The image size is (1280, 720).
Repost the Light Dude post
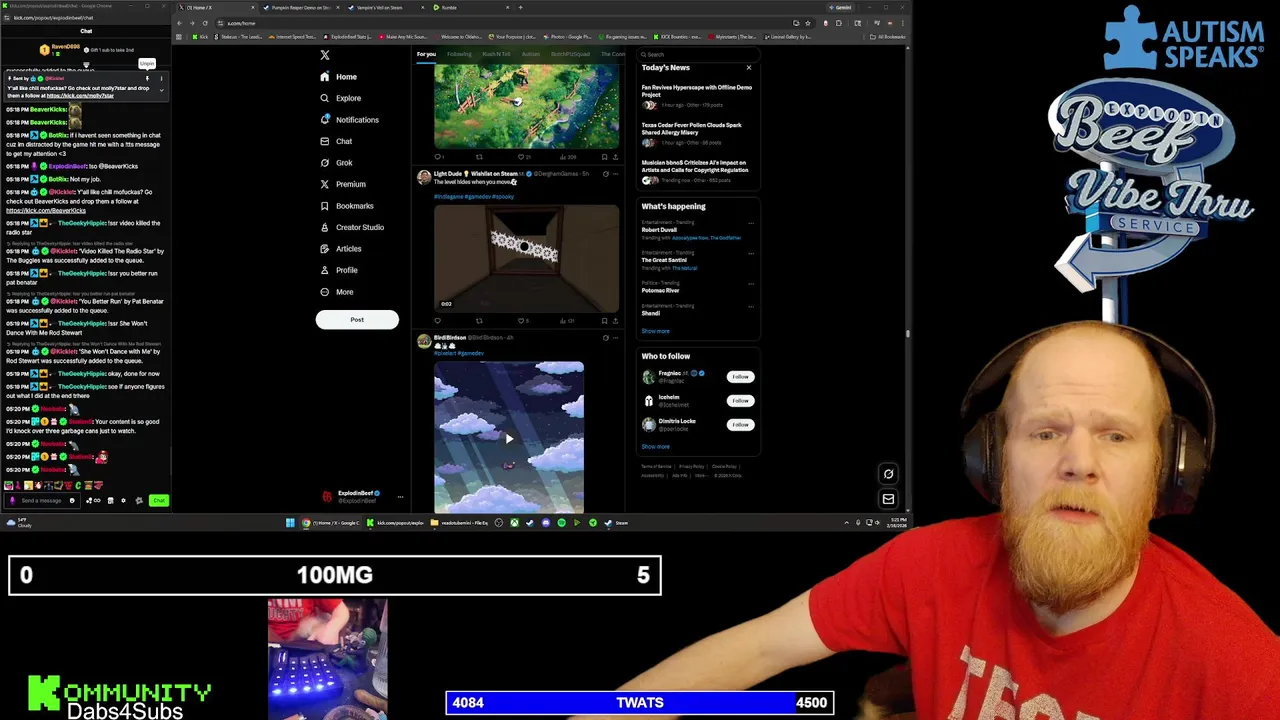tap(479, 321)
